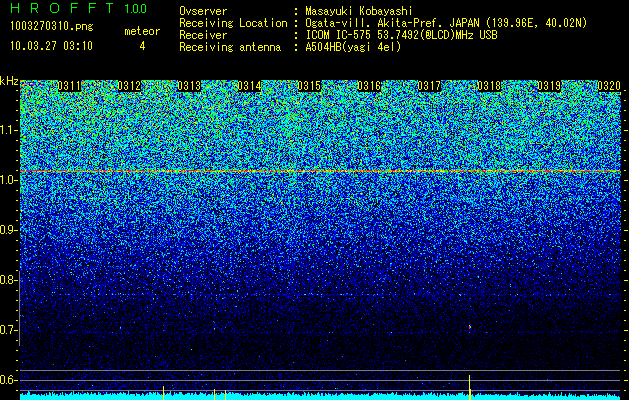Click the 0315 time marker

pyautogui.click(x=309, y=86)
